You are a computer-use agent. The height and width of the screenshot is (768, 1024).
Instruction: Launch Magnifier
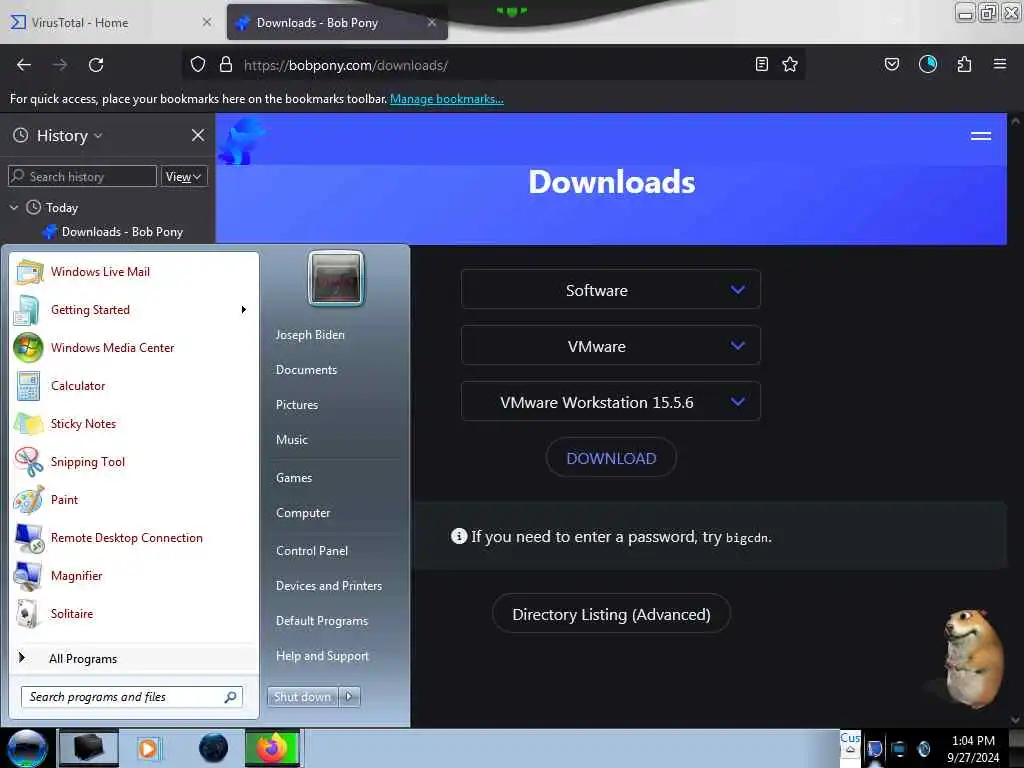pyautogui.click(x=134, y=575)
